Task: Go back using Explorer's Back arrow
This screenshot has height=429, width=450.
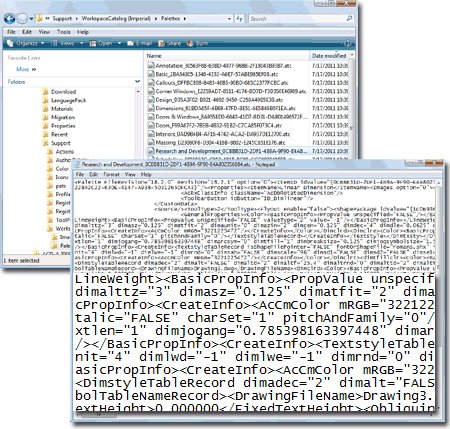Action: click(x=9, y=19)
